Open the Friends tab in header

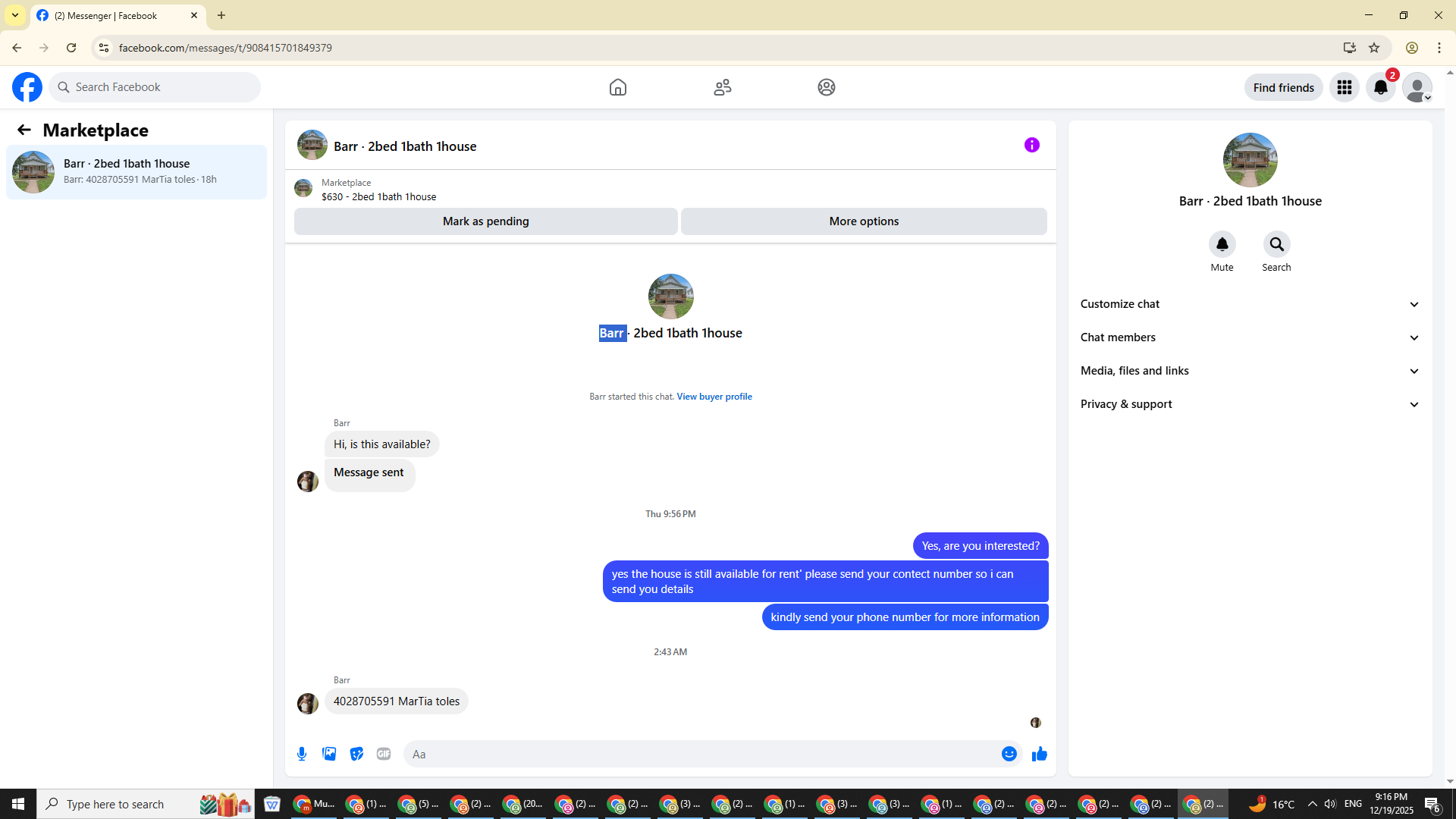(722, 87)
